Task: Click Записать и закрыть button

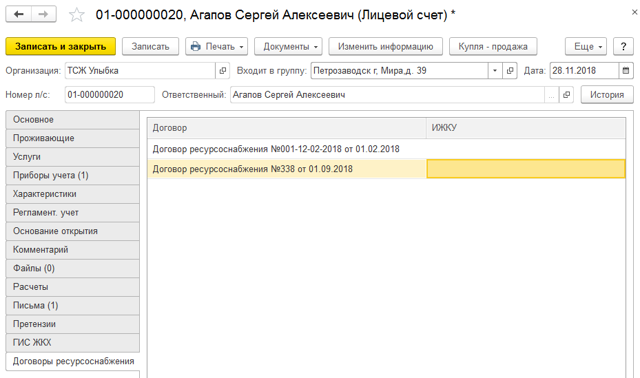Action: pos(60,47)
